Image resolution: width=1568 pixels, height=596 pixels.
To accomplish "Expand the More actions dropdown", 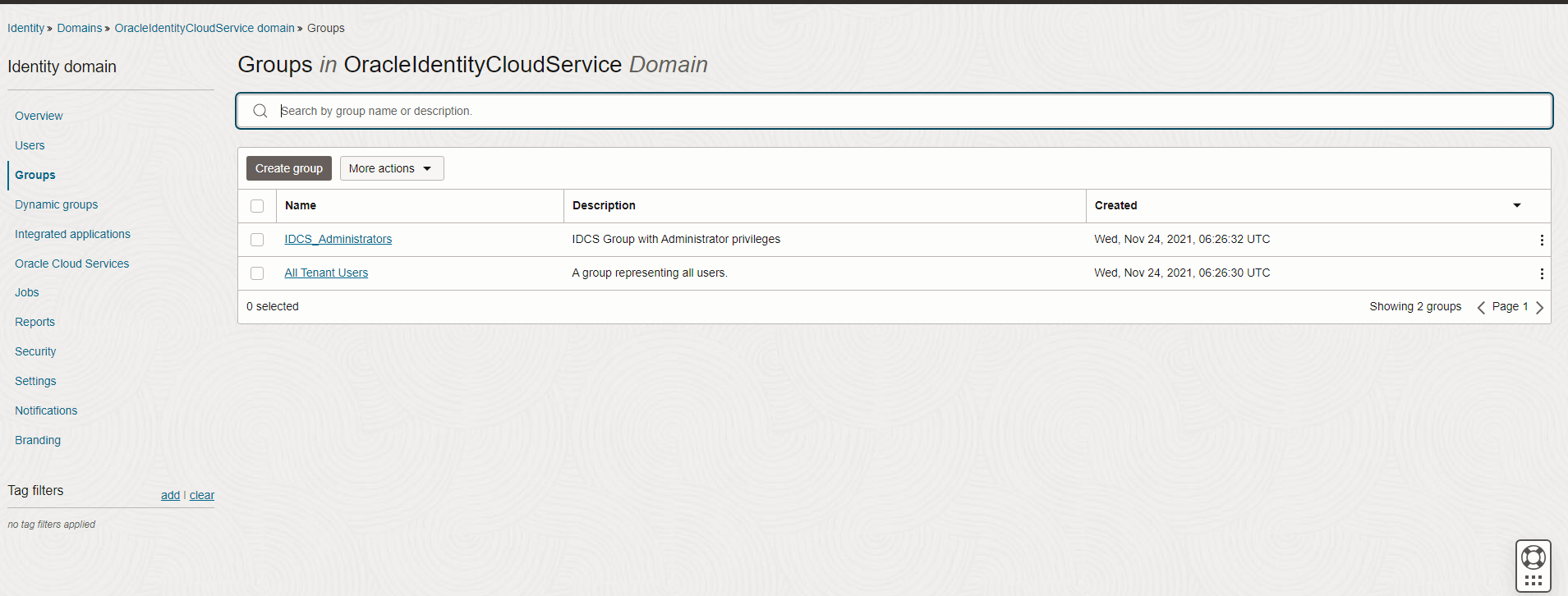I will point(392,168).
